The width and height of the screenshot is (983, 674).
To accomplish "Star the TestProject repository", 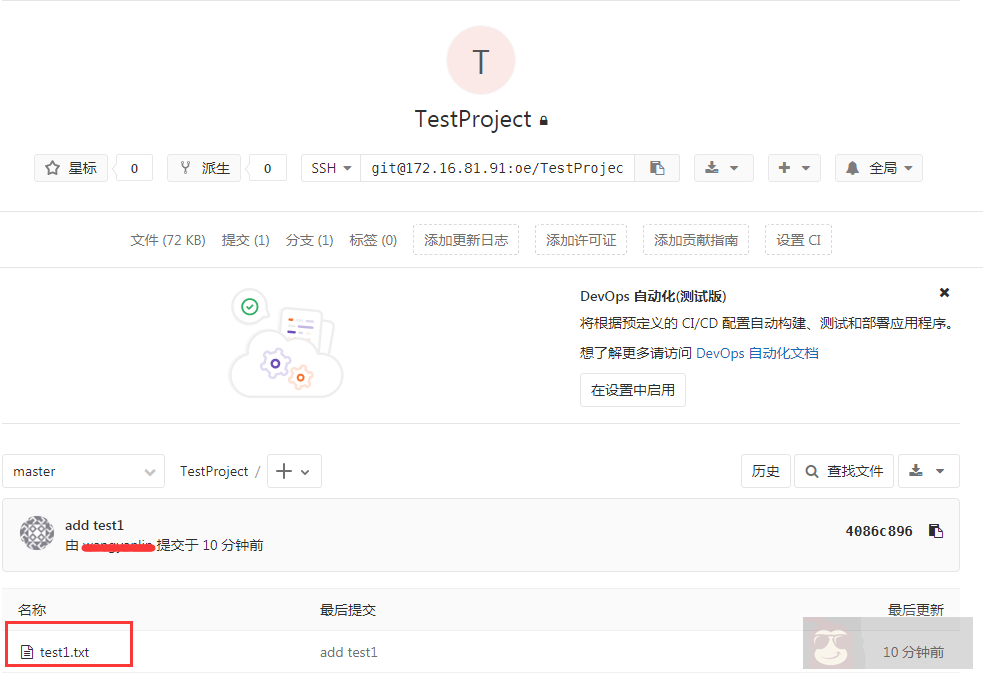I will click(70, 167).
